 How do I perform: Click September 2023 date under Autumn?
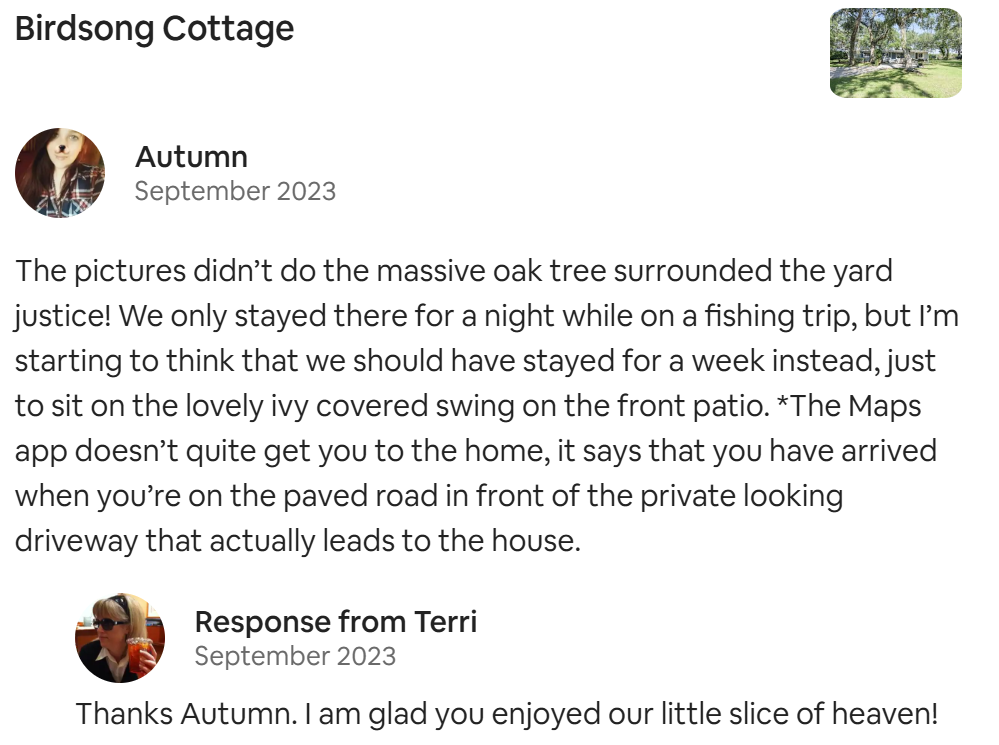235,191
